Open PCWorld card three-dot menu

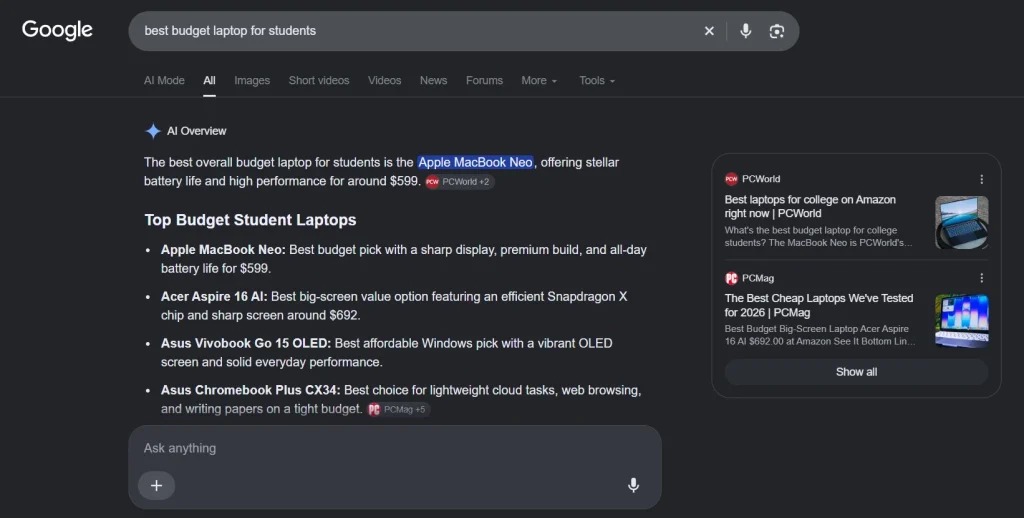pos(981,179)
